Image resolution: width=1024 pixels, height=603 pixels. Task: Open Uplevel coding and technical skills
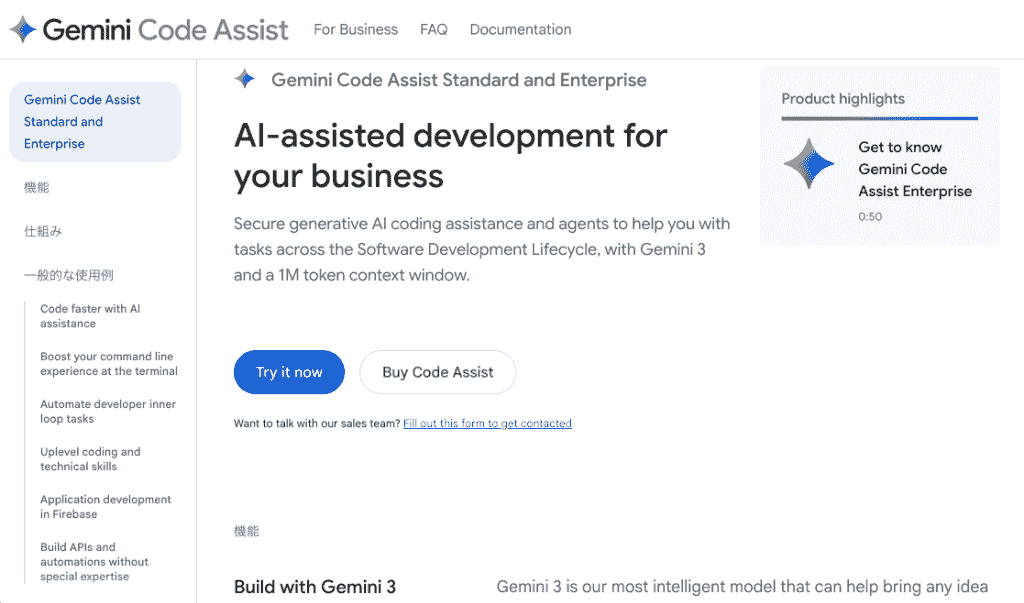coord(90,459)
